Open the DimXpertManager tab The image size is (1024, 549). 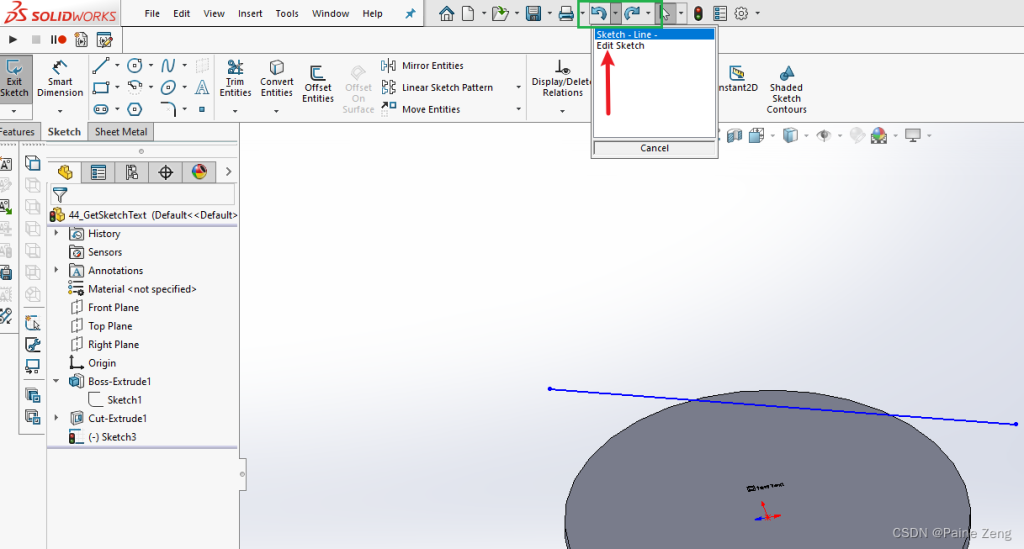tap(166, 172)
